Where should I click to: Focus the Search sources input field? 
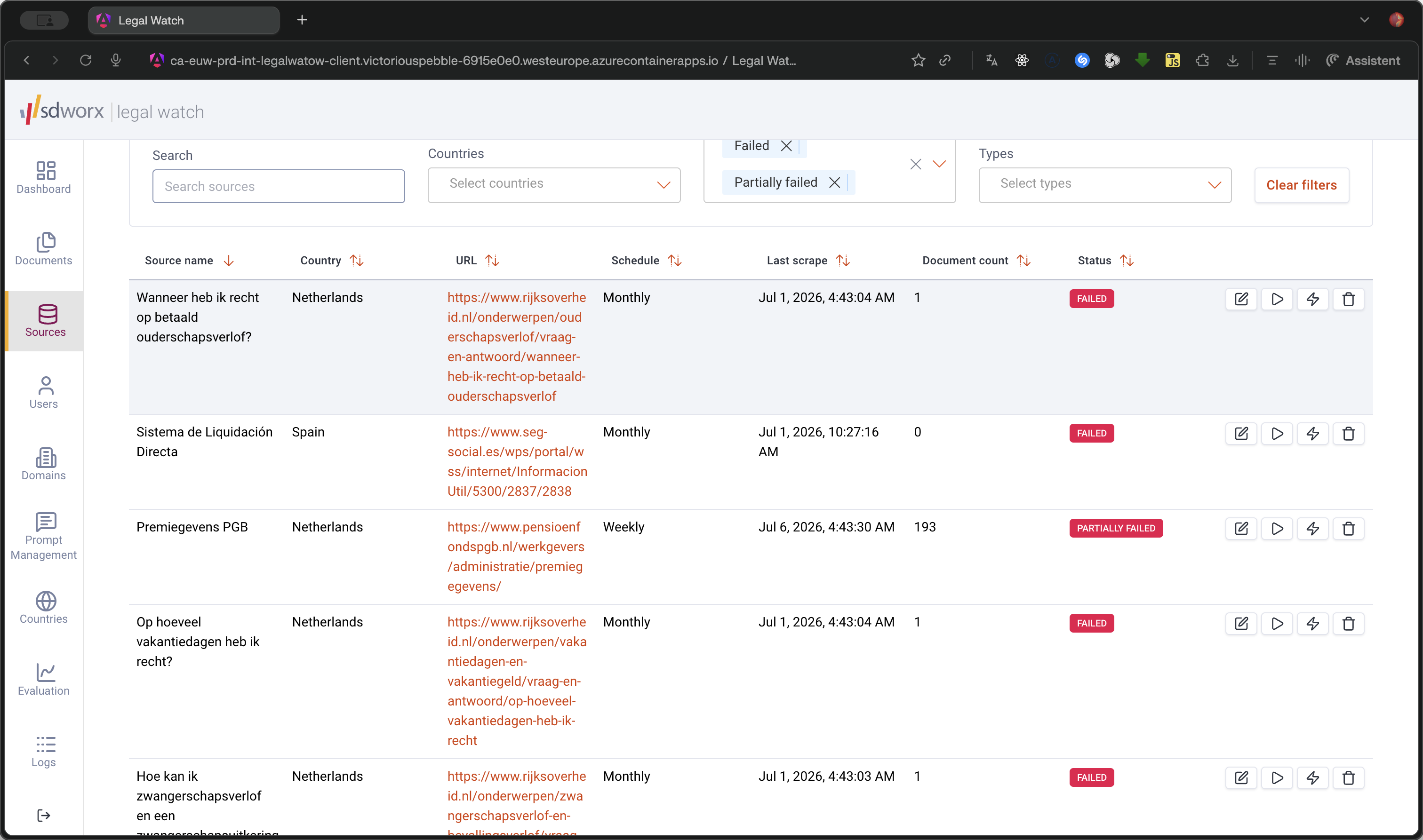(278, 186)
